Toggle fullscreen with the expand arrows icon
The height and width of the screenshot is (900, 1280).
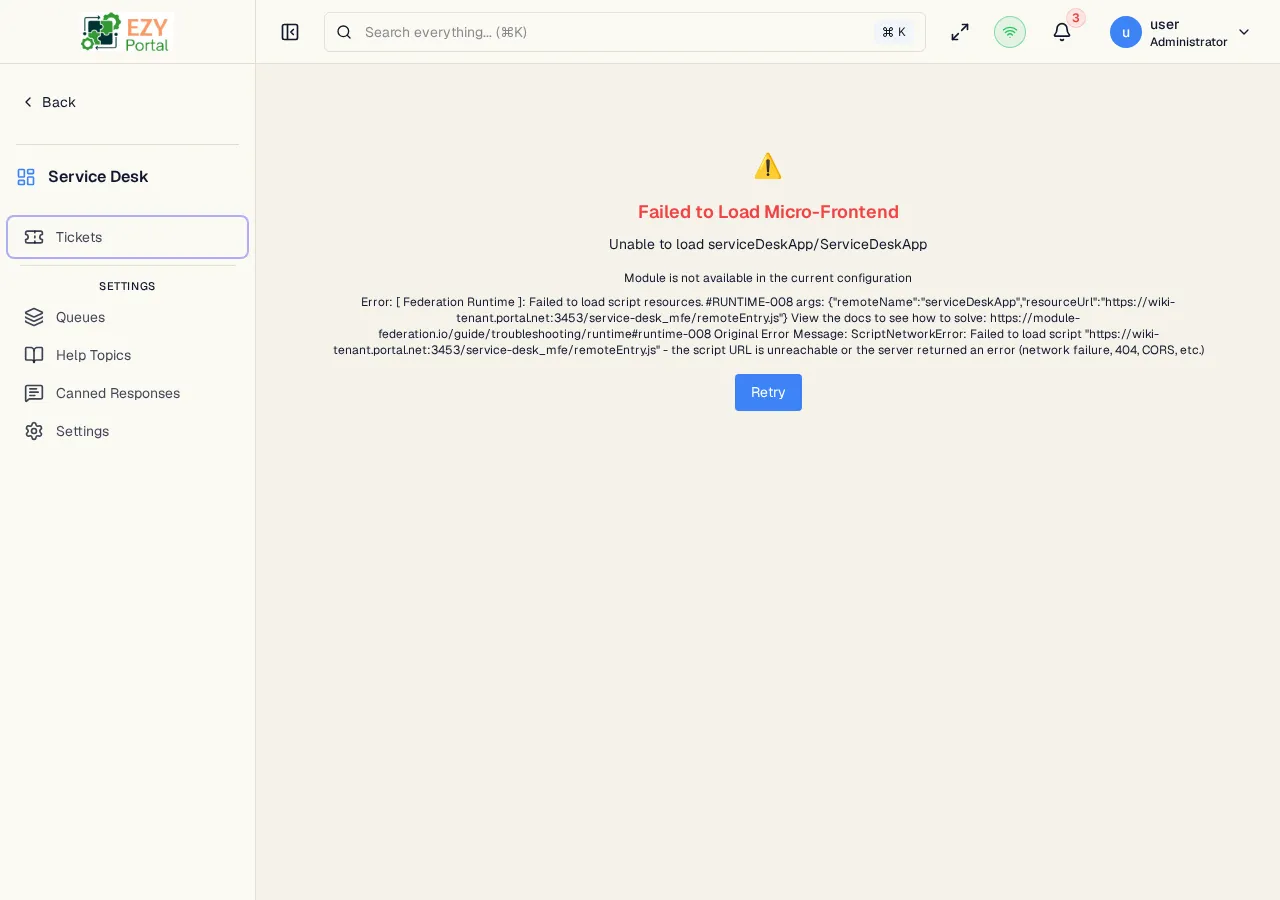click(x=960, y=32)
